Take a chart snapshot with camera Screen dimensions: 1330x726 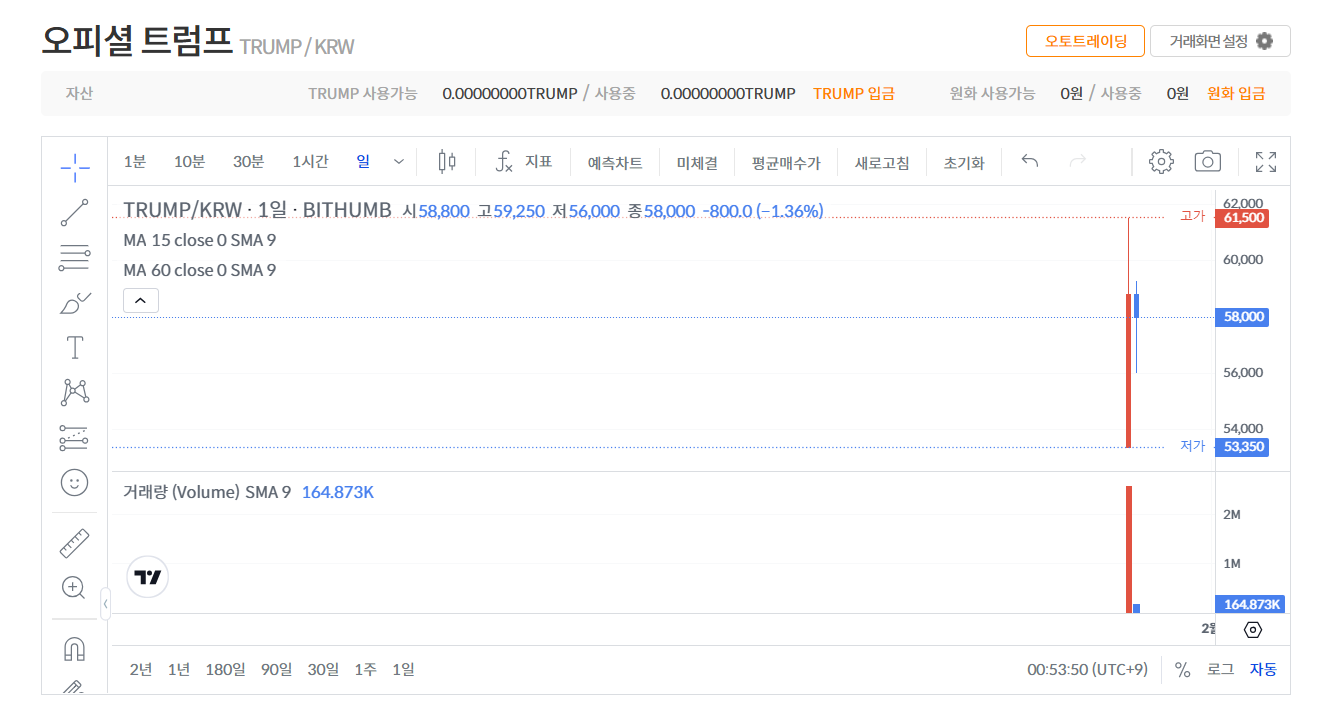click(x=1208, y=161)
